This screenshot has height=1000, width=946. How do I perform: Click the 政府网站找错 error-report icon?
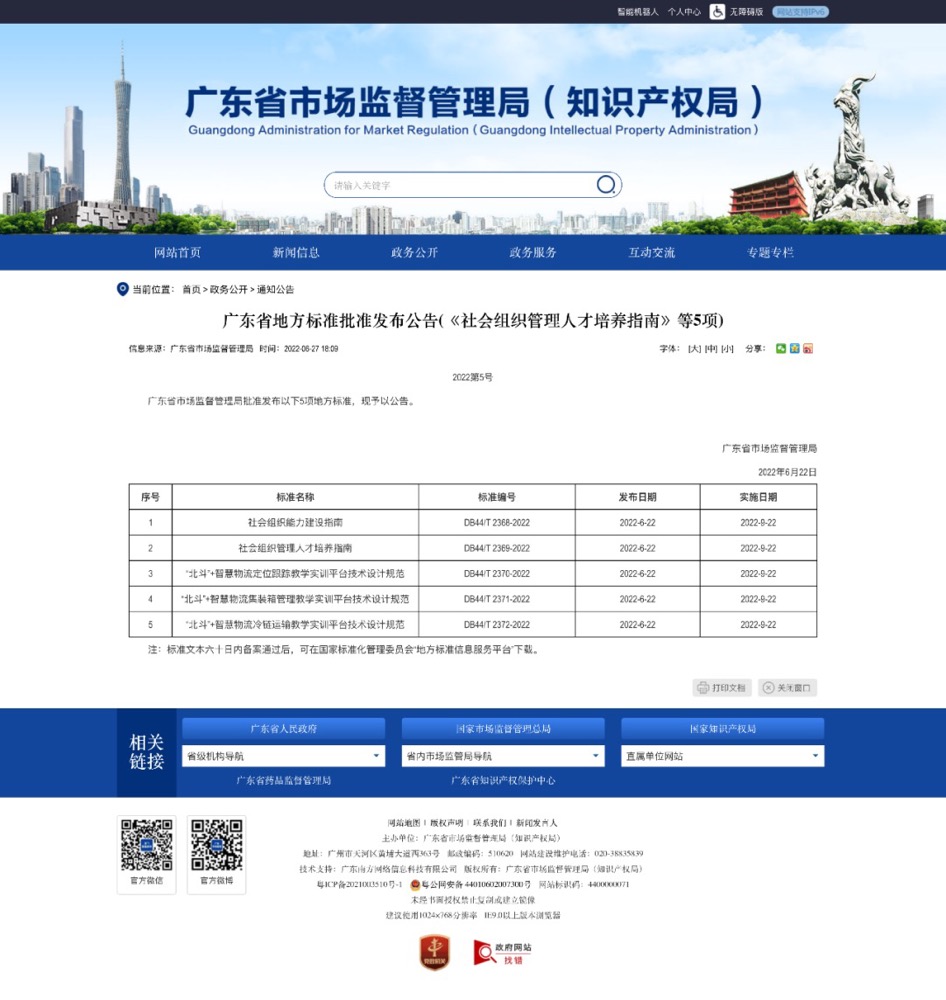coord(502,952)
